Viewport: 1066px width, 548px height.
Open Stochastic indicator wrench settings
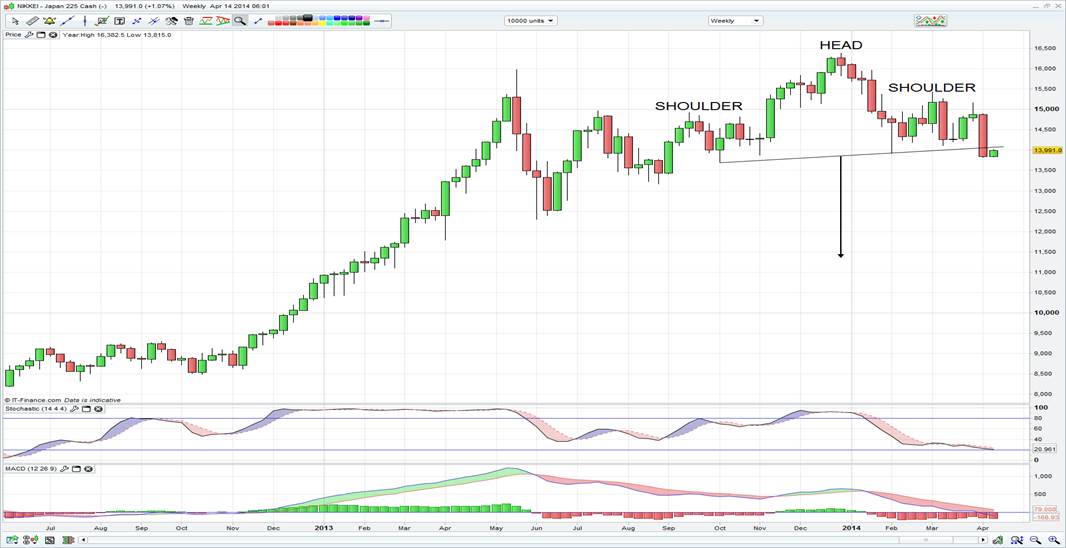coord(75,409)
